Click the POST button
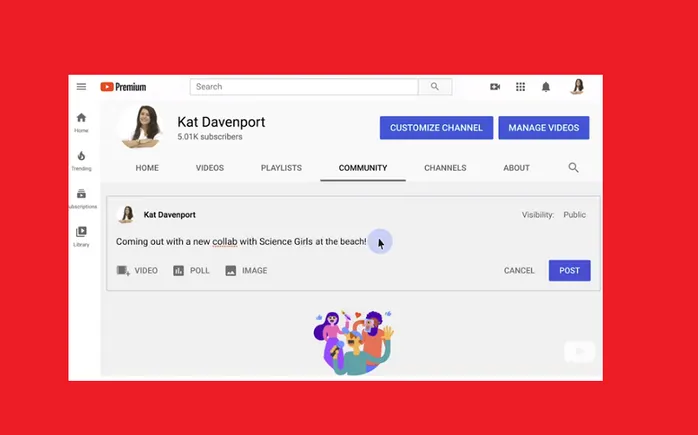Viewport: 698px width, 435px height. tap(570, 270)
